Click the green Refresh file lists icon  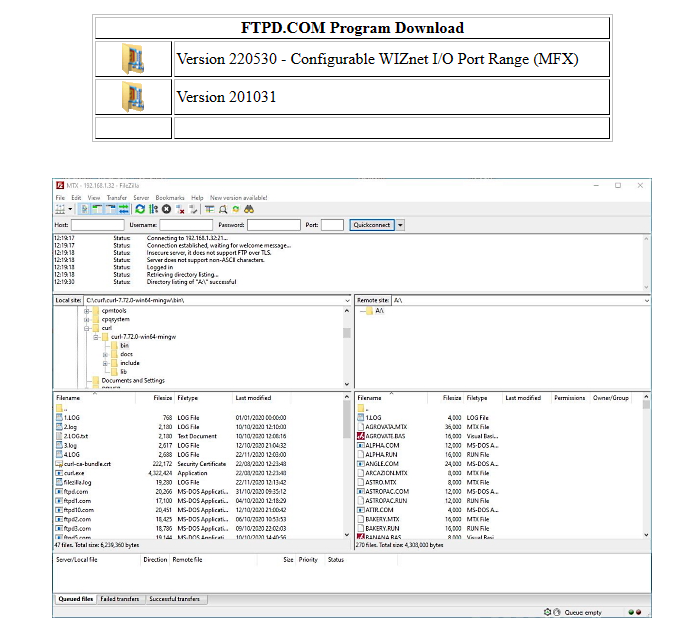coord(140,209)
